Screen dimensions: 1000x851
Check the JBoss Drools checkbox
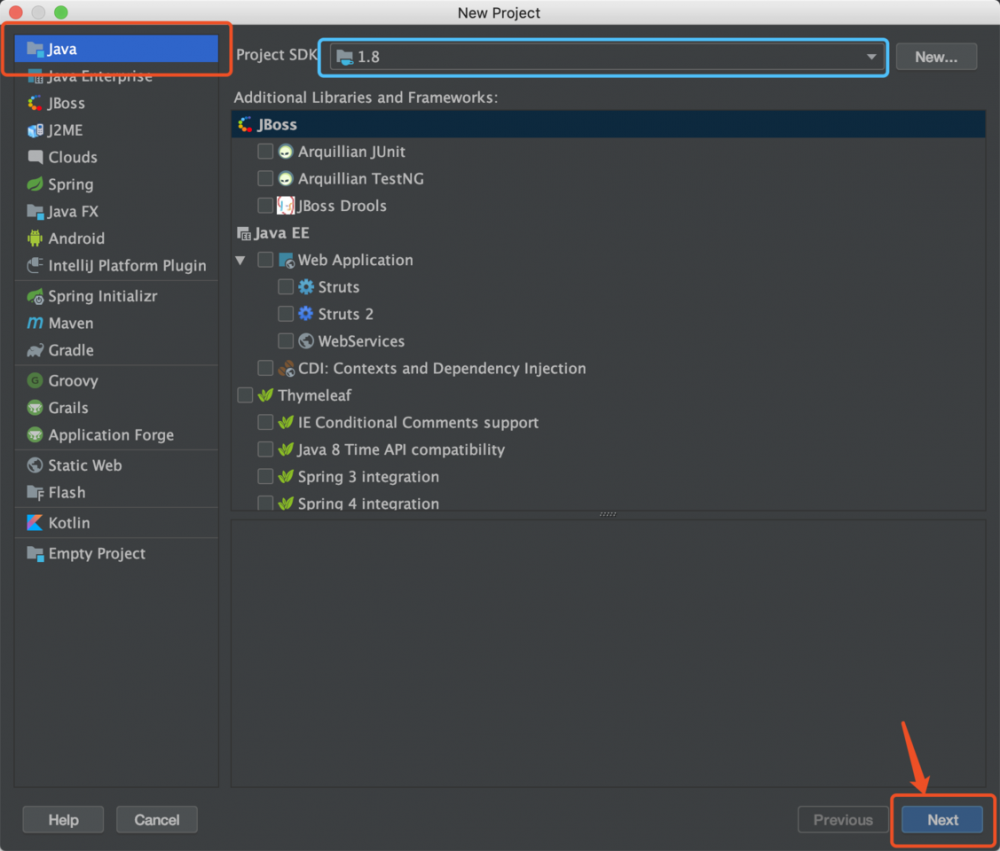pyautogui.click(x=265, y=205)
